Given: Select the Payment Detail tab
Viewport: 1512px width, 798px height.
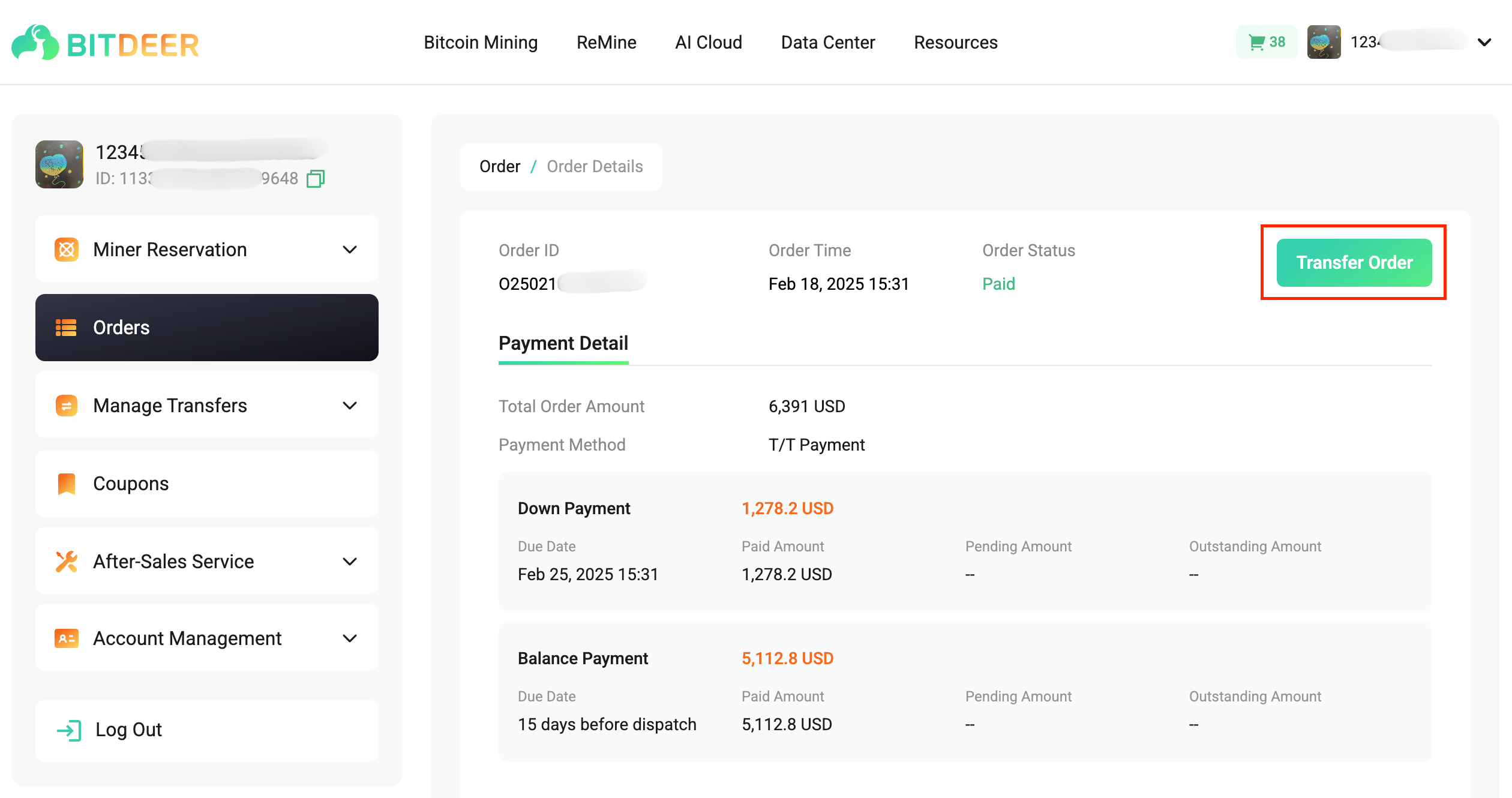Looking at the screenshot, I should (x=563, y=343).
